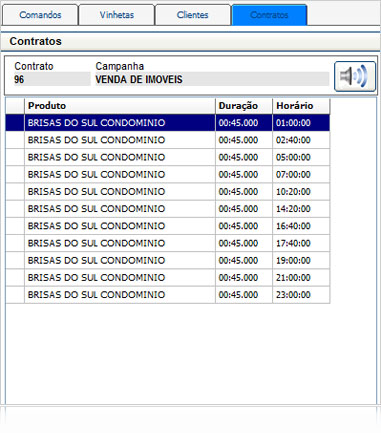Click the Horário cell 07:00:00
This screenshot has width=381, height=433.
[x=301, y=175]
